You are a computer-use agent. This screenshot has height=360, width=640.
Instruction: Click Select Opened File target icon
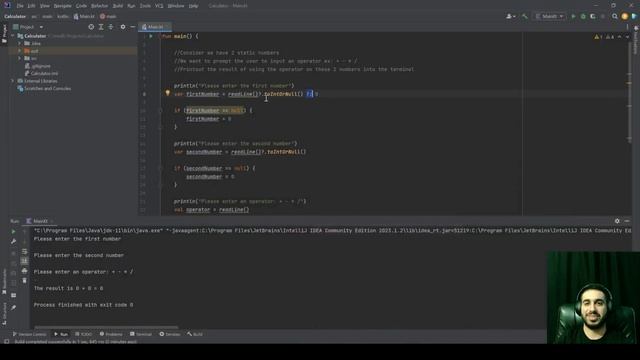click(91, 27)
